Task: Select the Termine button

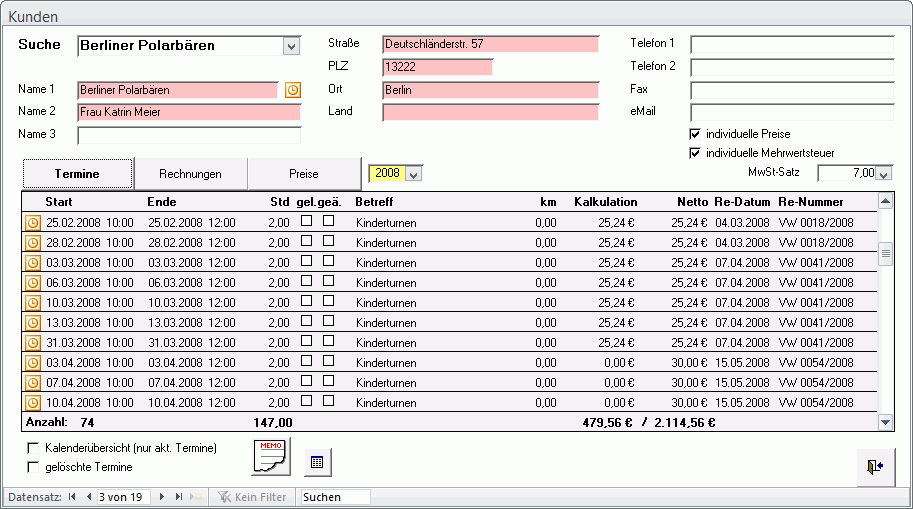Action: 77,174
